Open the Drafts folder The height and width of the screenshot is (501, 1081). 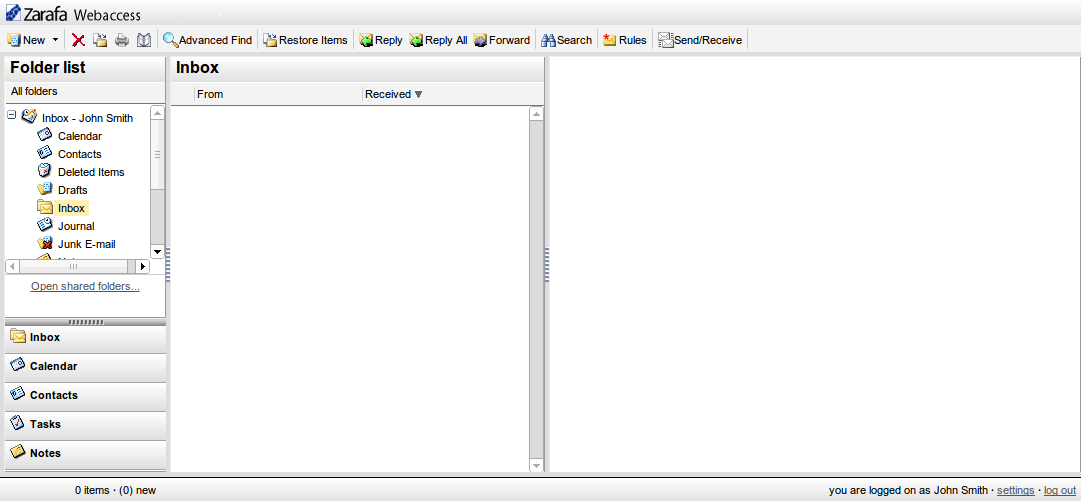[x=72, y=190]
